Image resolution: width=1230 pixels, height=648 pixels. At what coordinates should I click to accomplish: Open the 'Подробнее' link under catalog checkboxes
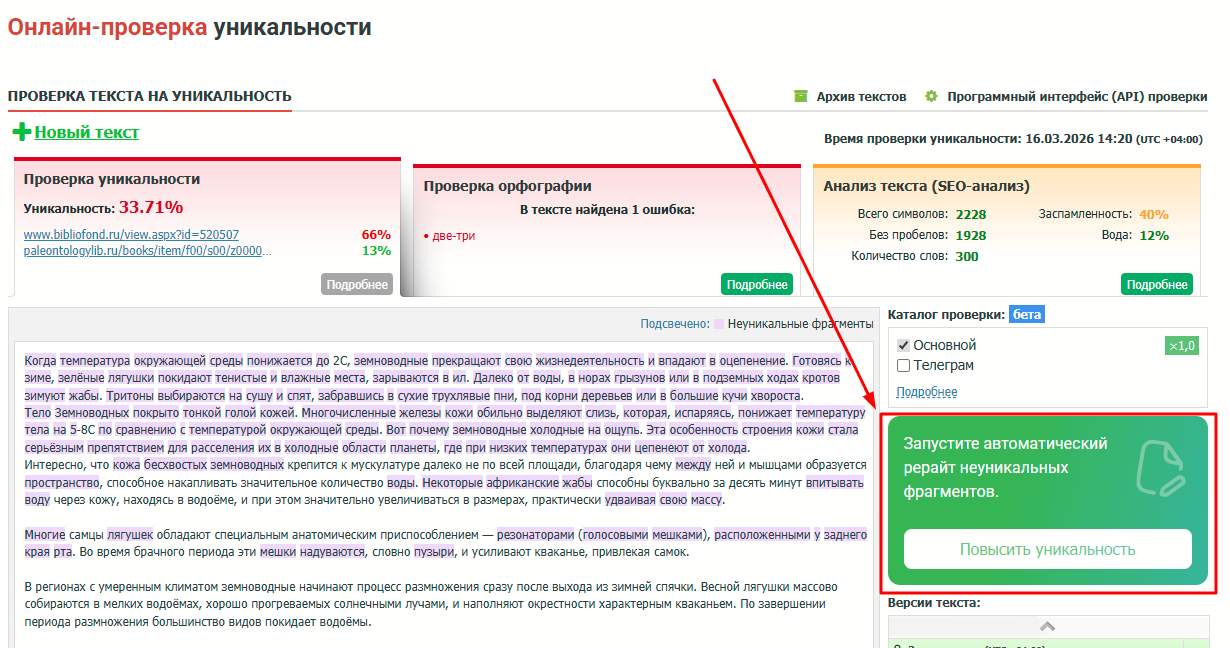(x=926, y=392)
